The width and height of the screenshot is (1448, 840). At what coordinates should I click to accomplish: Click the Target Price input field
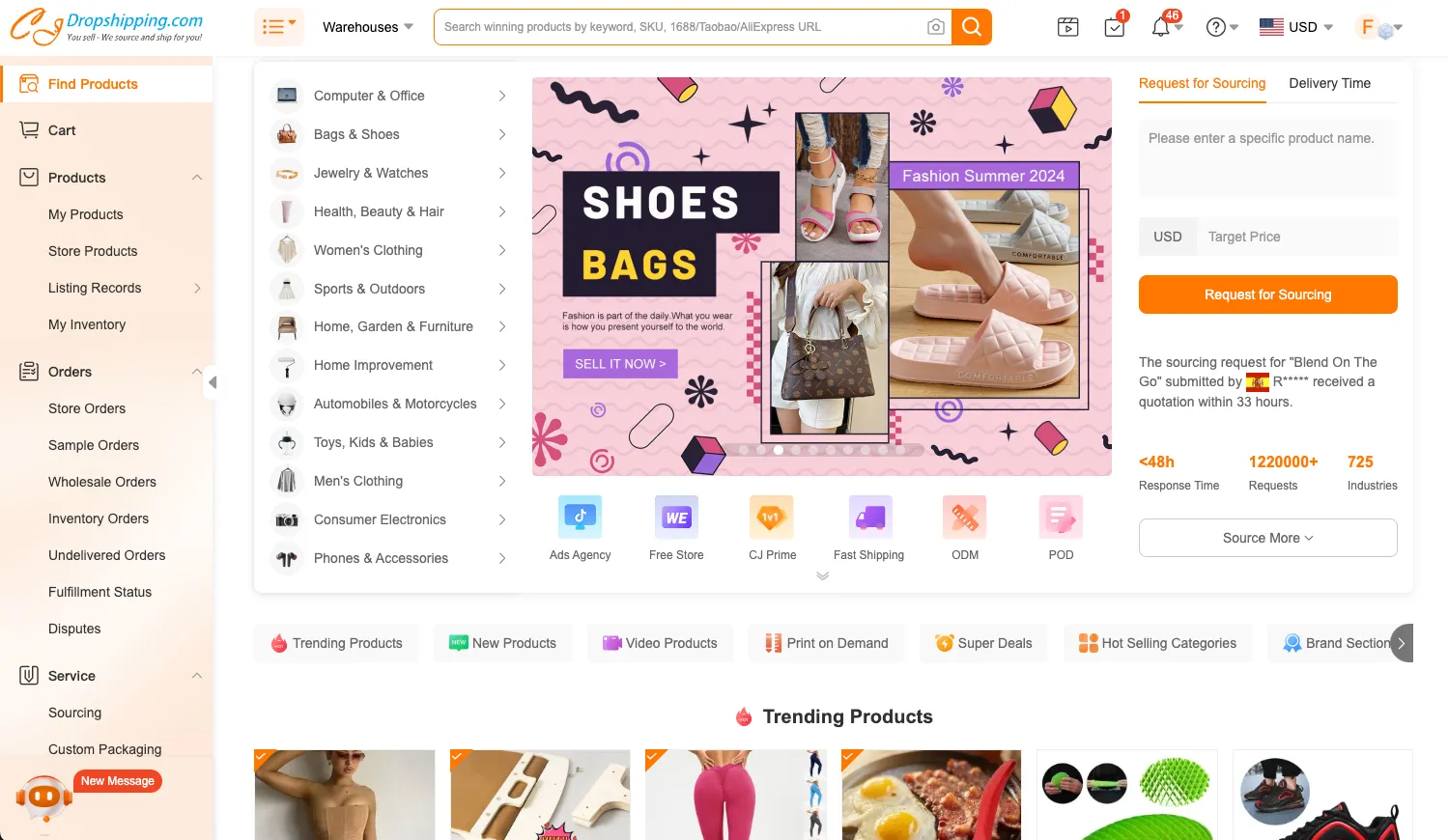pyautogui.click(x=1296, y=237)
